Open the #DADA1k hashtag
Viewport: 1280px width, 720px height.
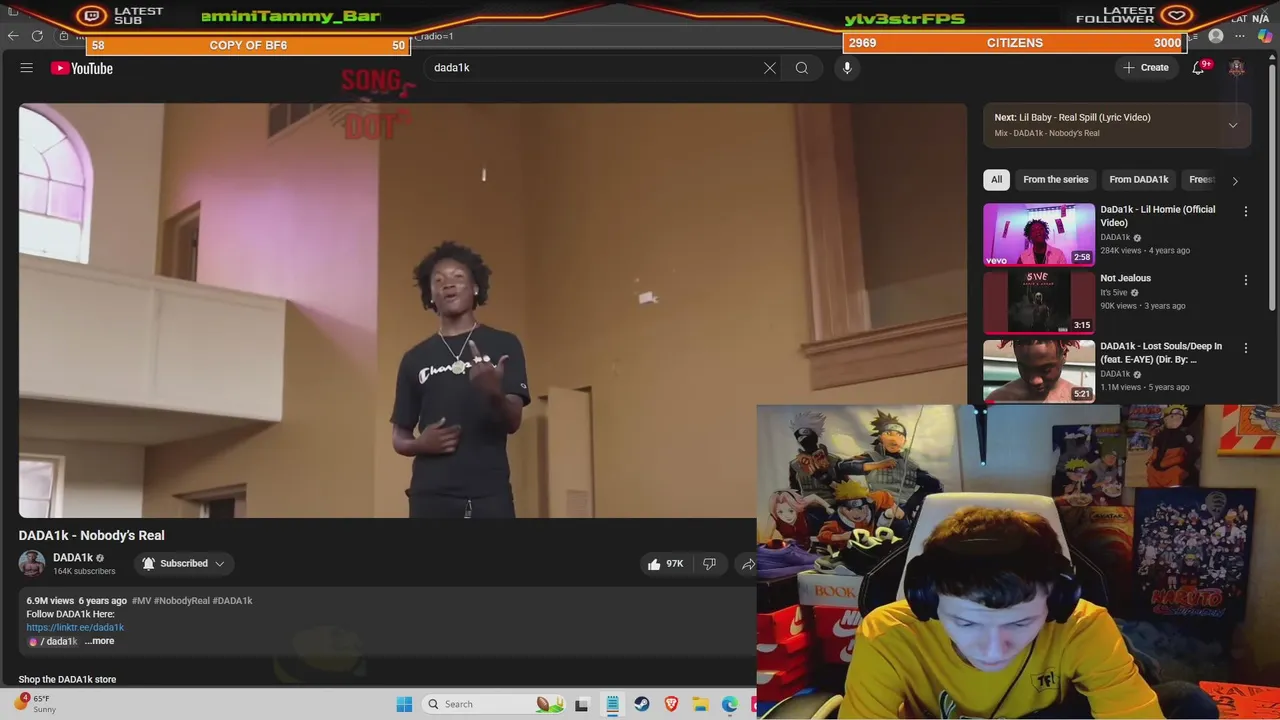pos(232,601)
